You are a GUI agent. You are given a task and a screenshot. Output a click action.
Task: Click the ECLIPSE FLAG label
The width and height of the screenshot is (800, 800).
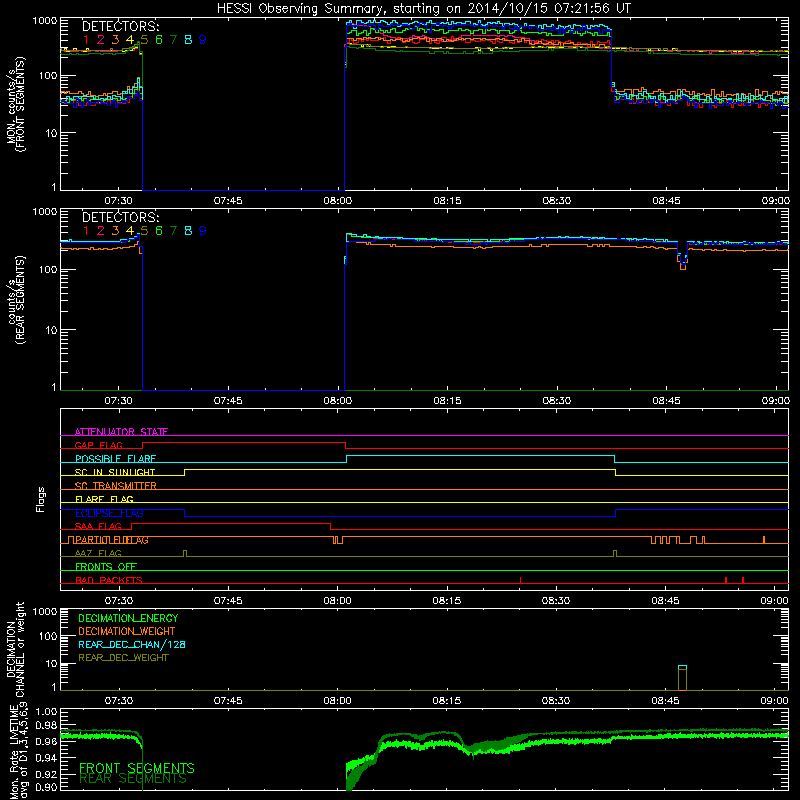(x=109, y=513)
